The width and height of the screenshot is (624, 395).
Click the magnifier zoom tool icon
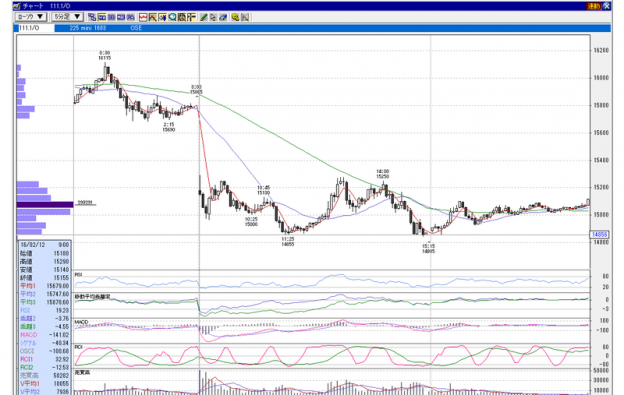[x=172, y=17]
